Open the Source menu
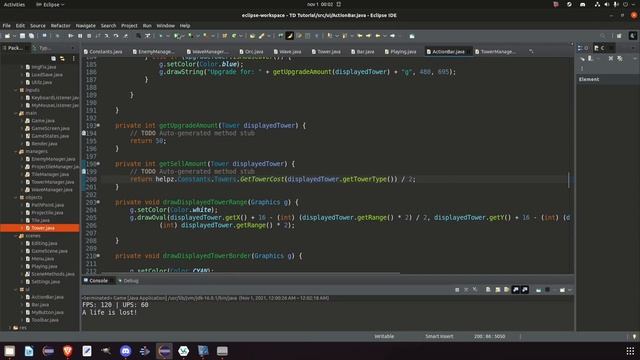The image size is (640, 360). 38,25
